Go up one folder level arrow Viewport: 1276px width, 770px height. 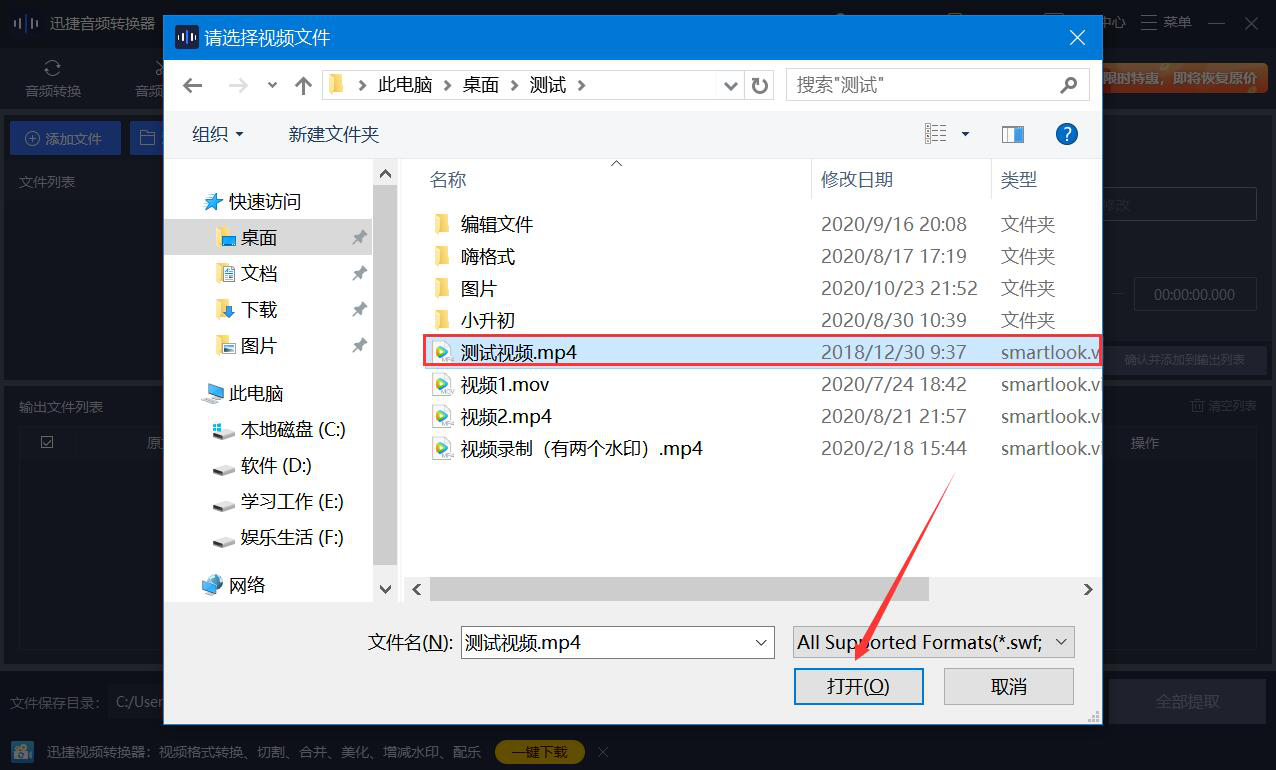point(303,86)
